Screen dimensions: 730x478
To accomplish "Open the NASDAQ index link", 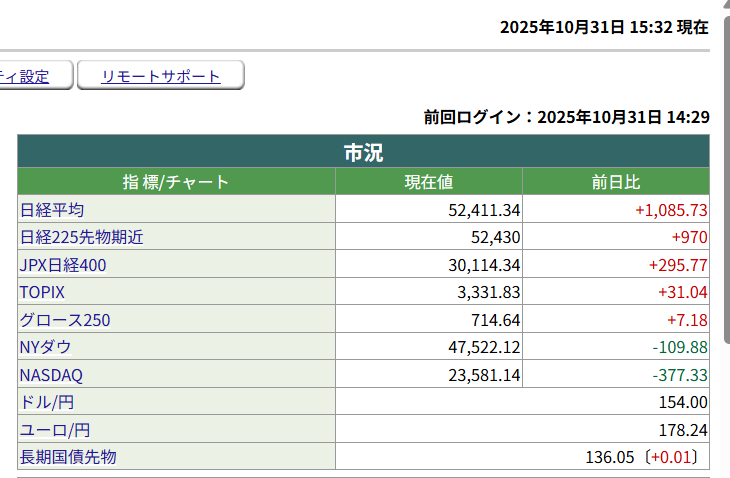I will tap(51, 375).
